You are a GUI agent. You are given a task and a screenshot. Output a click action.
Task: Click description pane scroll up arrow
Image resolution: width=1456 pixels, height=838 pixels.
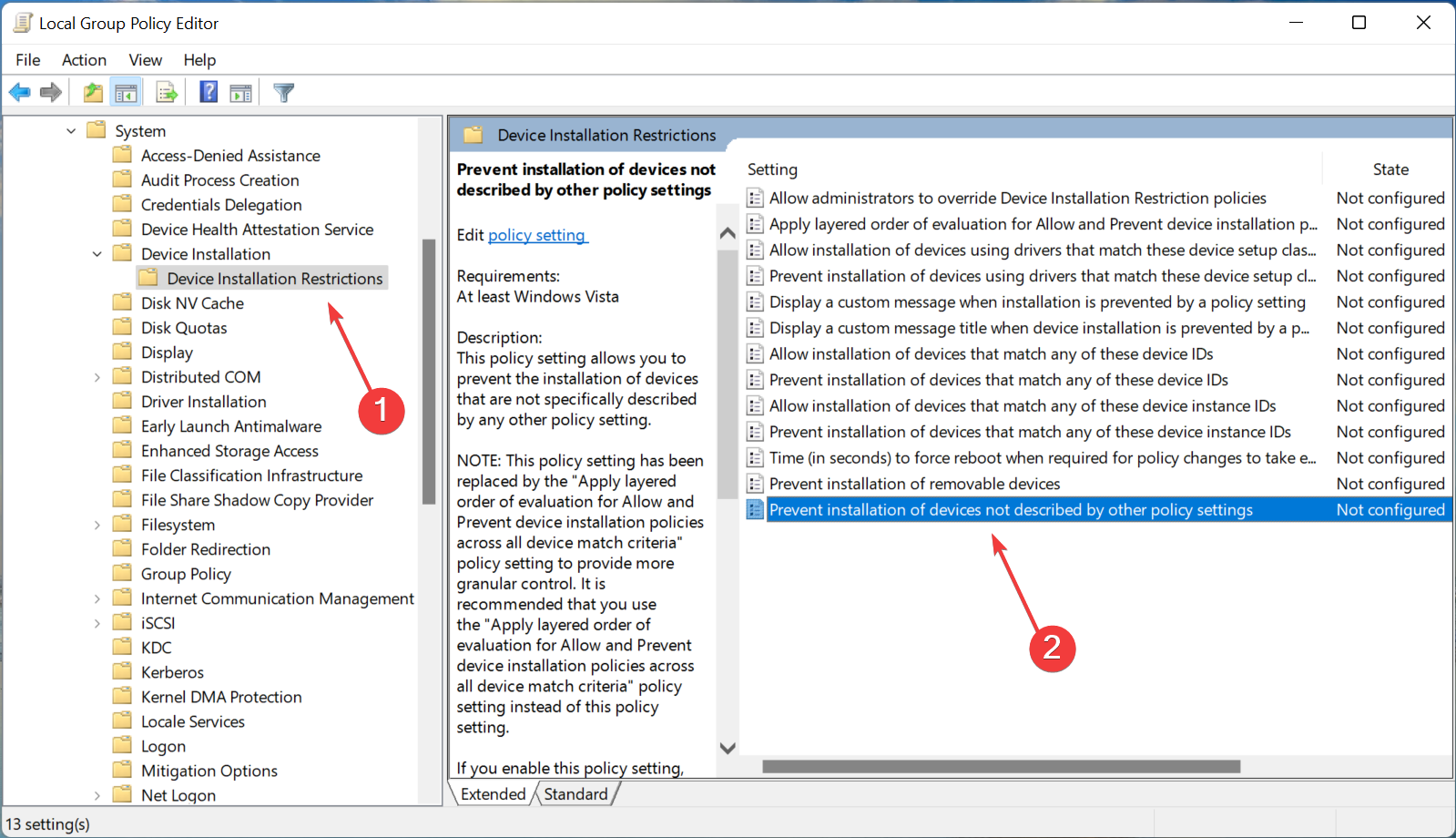(728, 233)
